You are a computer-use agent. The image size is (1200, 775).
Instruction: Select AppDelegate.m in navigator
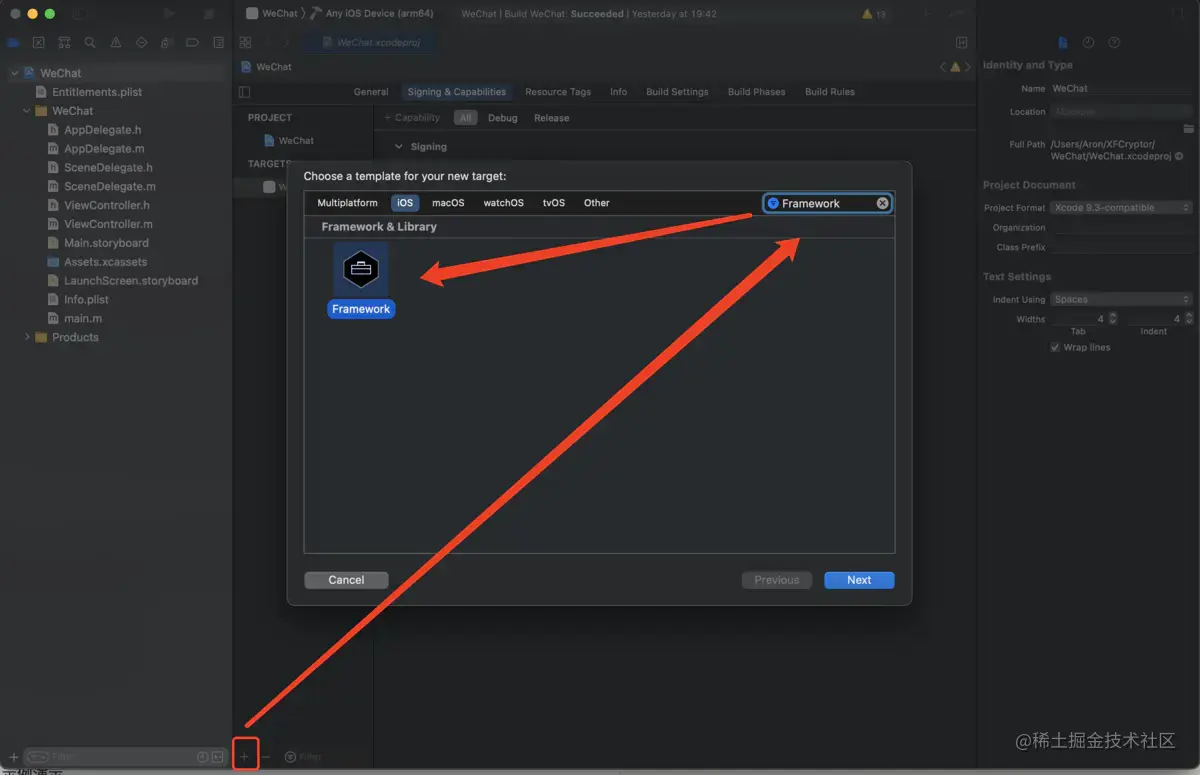click(x=104, y=149)
